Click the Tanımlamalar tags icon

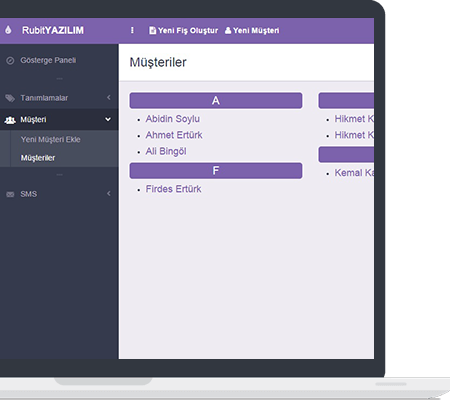click(x=10, y=98)
